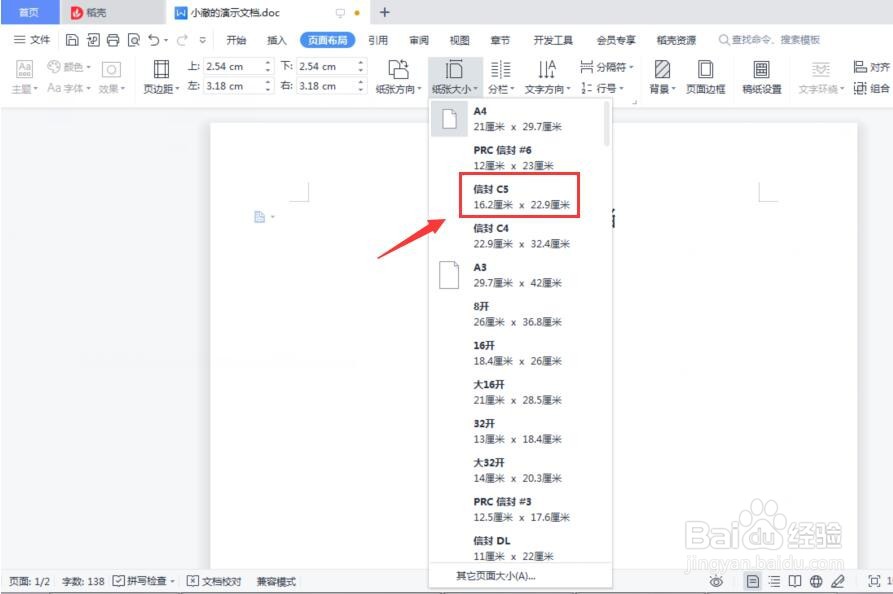Click the 分隔符 breaks button
The width and height of the screenshot is (893, 594).
607,67
